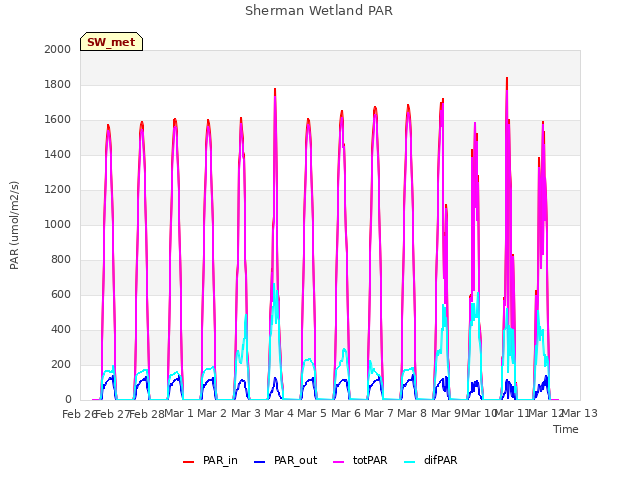The image size is (640, 480).
Task: Click the magenta totPAR legend swatch
Action: pos(338,461)
